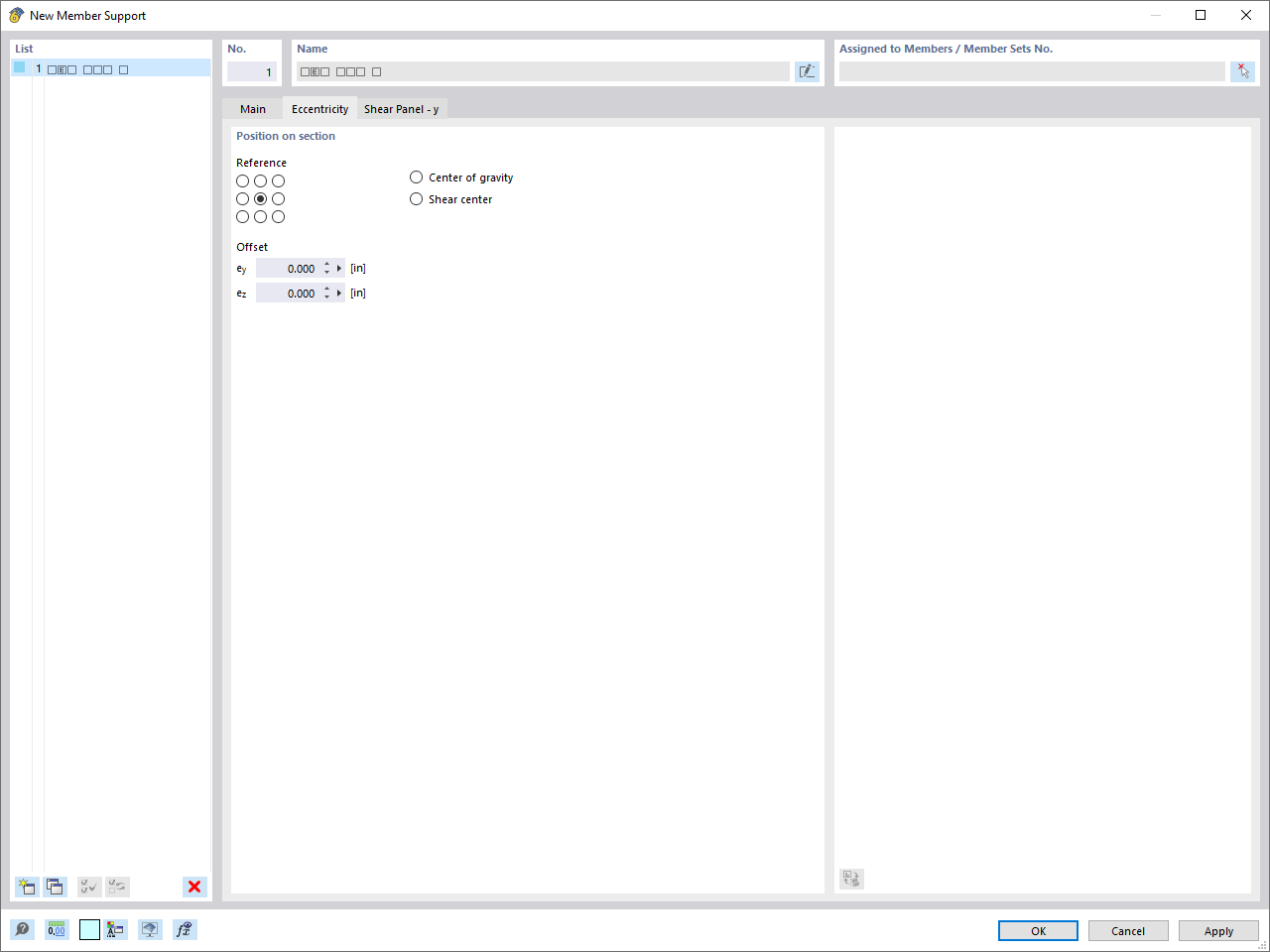Open the Shear Panel - y tab

[402, 108]
